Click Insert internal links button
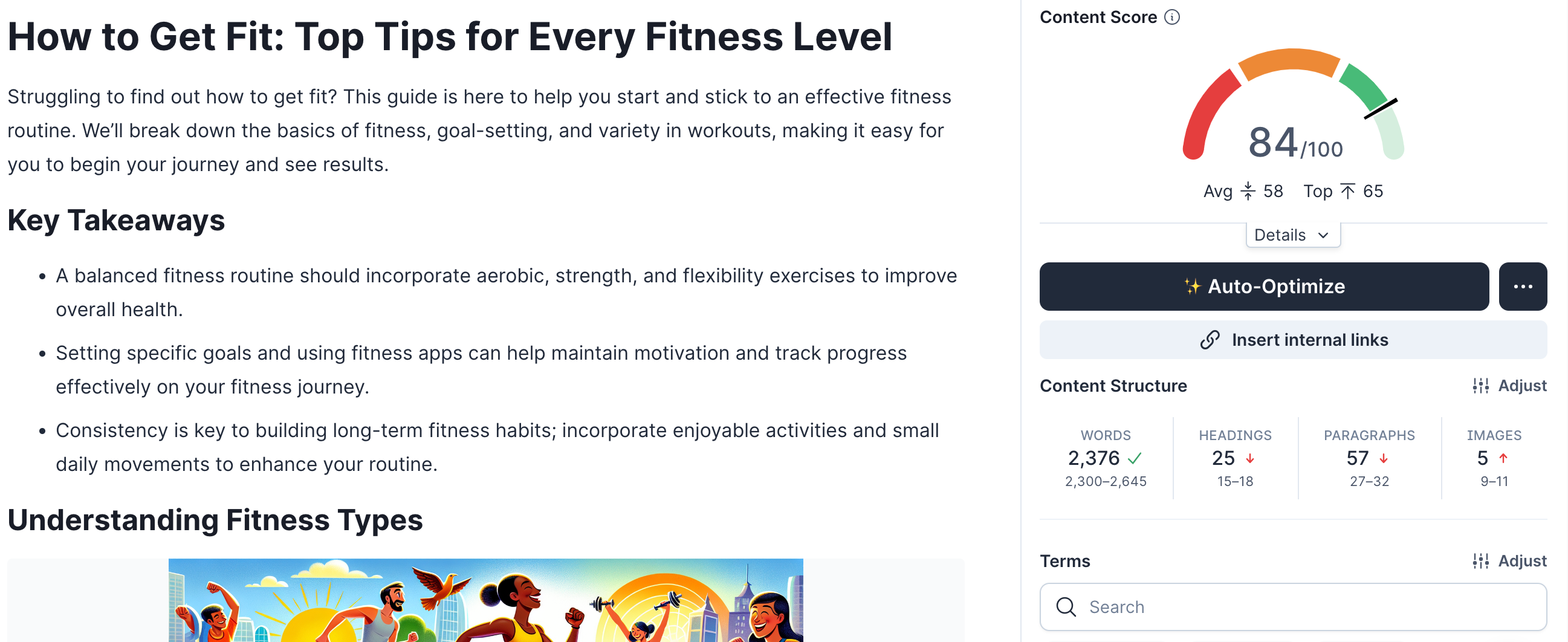Screen dimensions: 1568x642 1292,340
